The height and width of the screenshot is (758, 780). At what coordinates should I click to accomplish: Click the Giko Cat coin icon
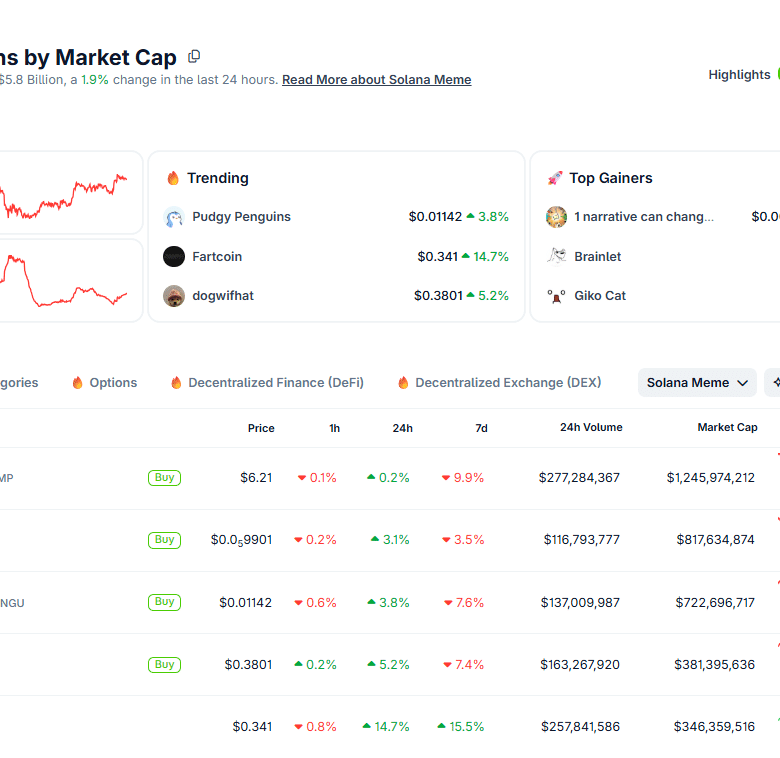[557, 296]
